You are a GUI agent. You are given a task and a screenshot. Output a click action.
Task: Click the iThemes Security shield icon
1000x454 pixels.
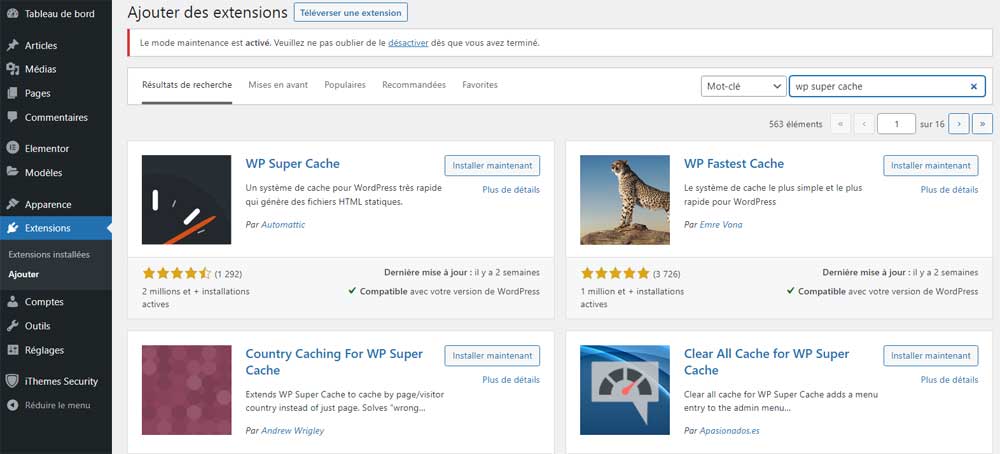click(x=12, y=381)
